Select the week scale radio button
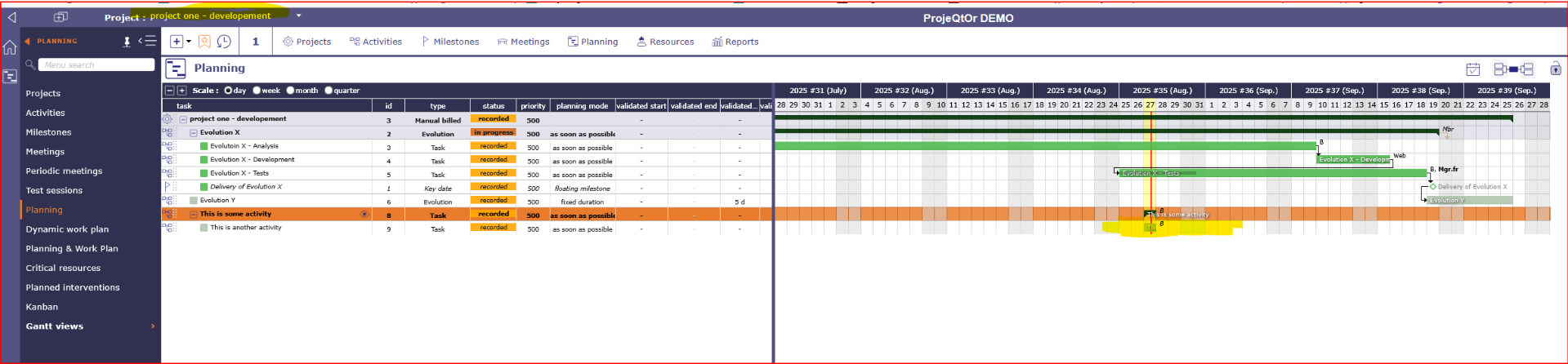This screenshot has width=1568, height=364. click(257, 91)
